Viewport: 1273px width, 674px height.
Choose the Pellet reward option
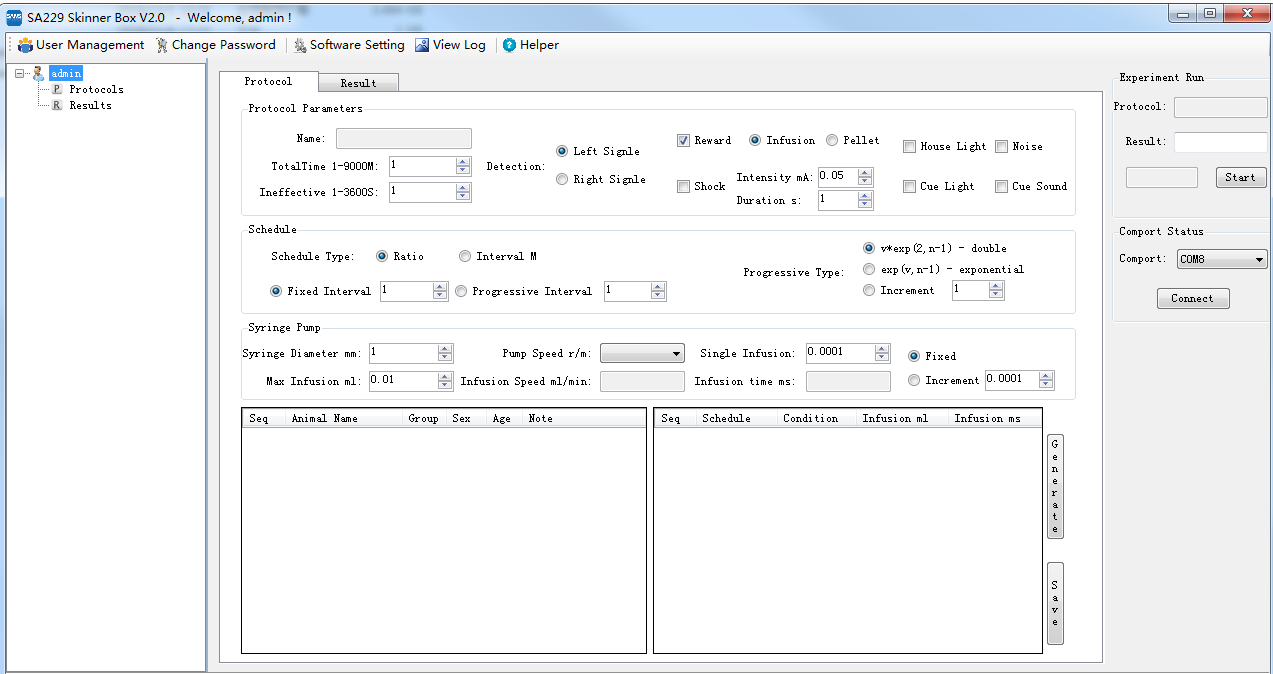[832, 140]
